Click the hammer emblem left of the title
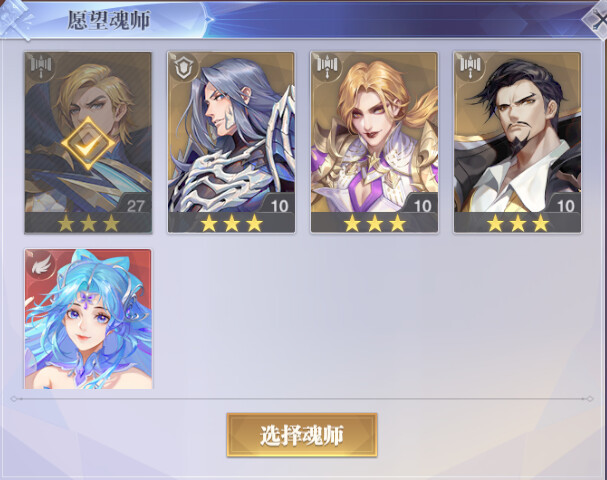The width and height of the screenshot is (607, 480). pyautogui.click(x=16, y=19)
